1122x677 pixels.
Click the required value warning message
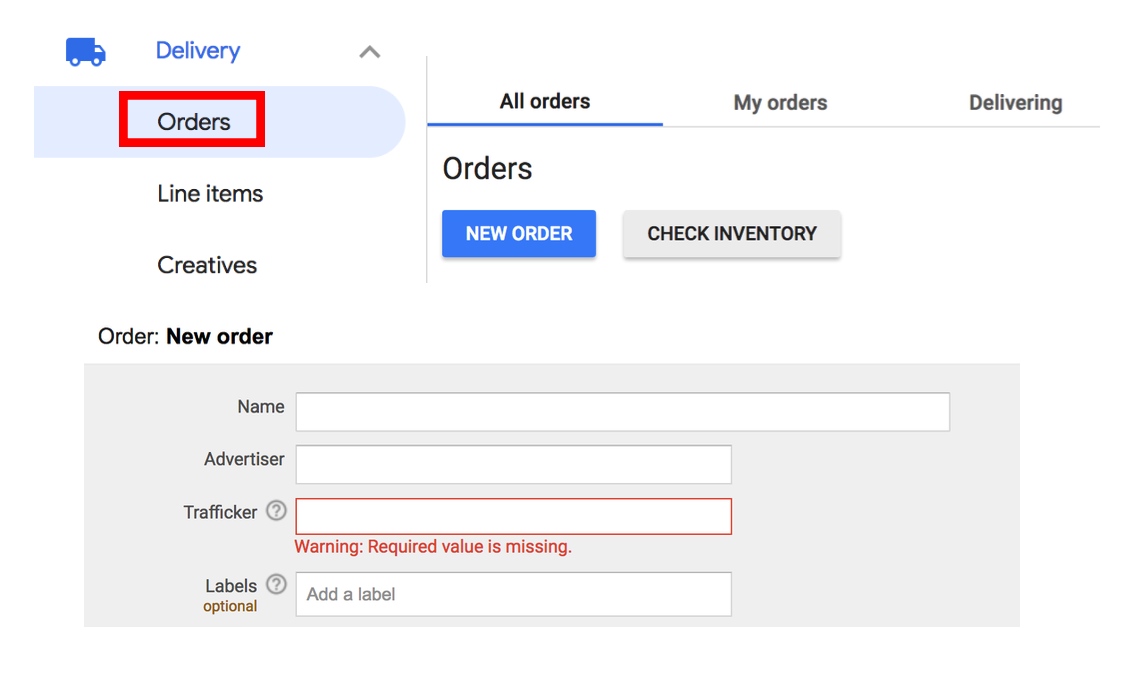pyautogui.click(x=434, y=547)
